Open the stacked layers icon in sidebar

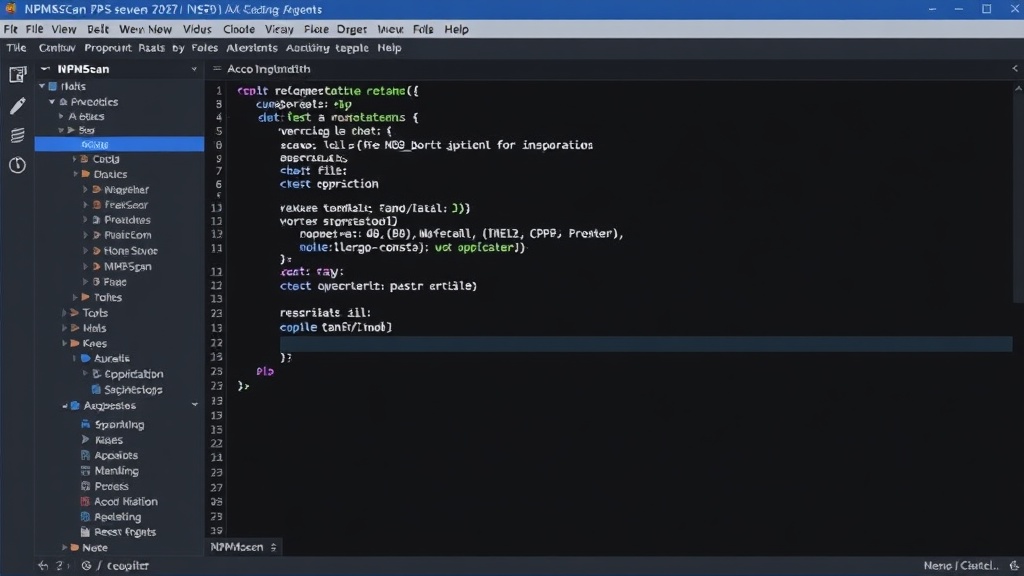click(18, 135)
